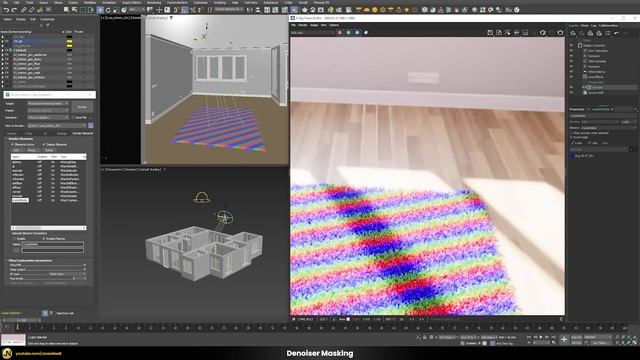Image resolution: width=640 pixels, height=360 pixels.
Task: Click the create layer icon in VFB Layers panel
Action: (573, 33)
